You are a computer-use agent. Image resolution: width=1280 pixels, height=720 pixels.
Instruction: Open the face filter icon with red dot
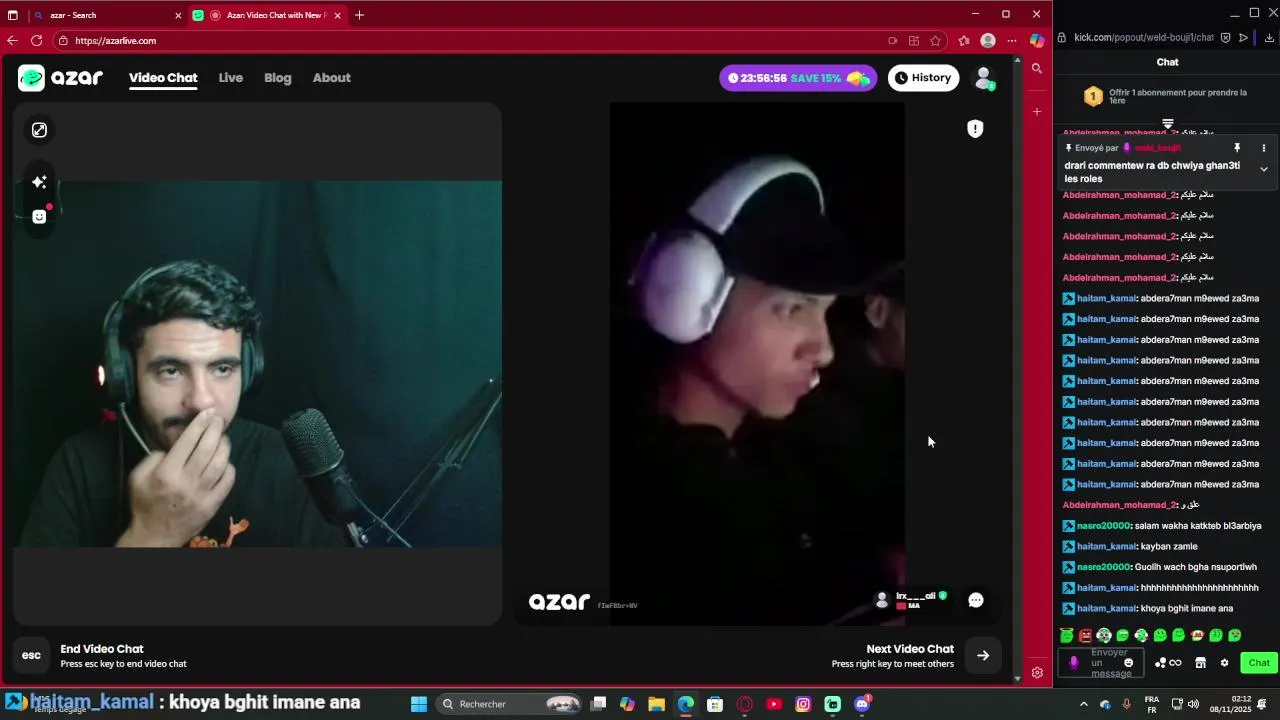[x=39, y=216]
